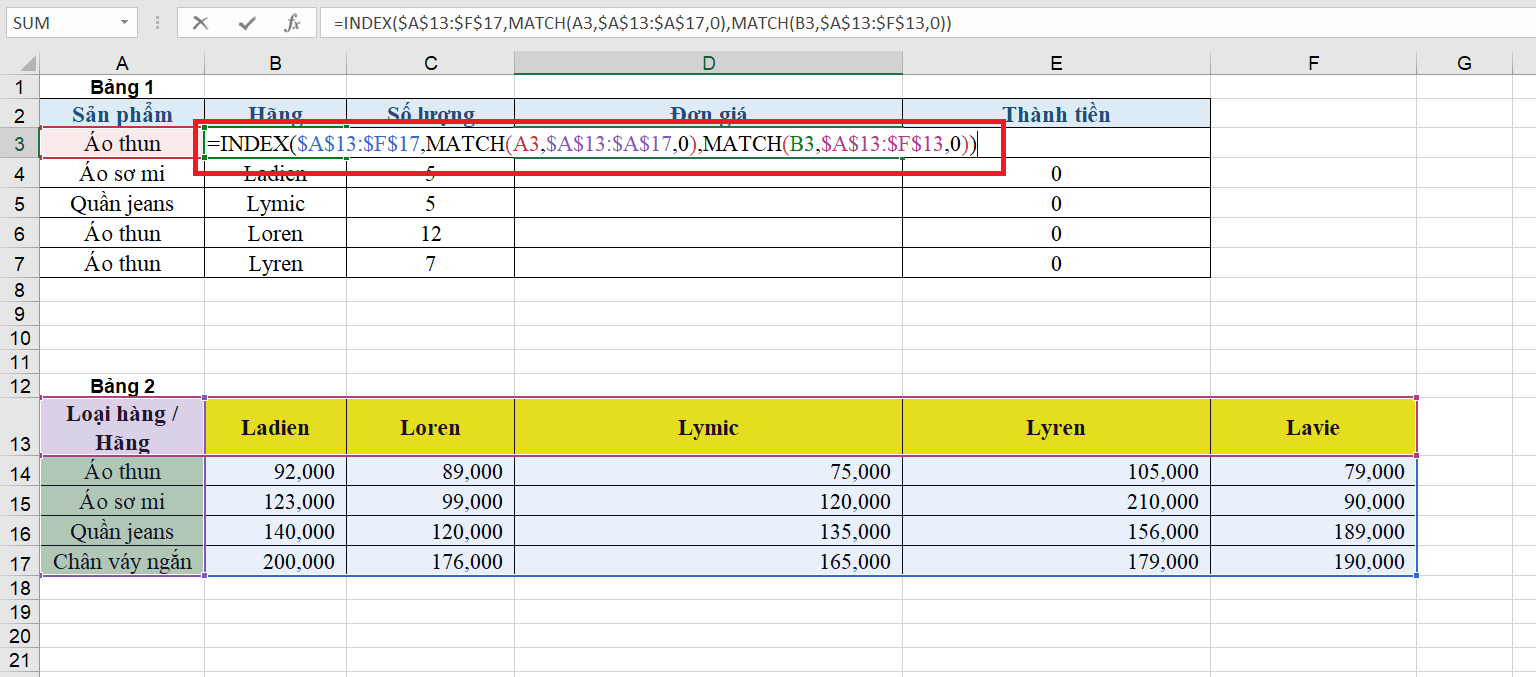Image resolution: width=1536 pixels, height=677 pixels.
Task: Select the column D header
Action: pyautogui.click(x=708, y=64)
